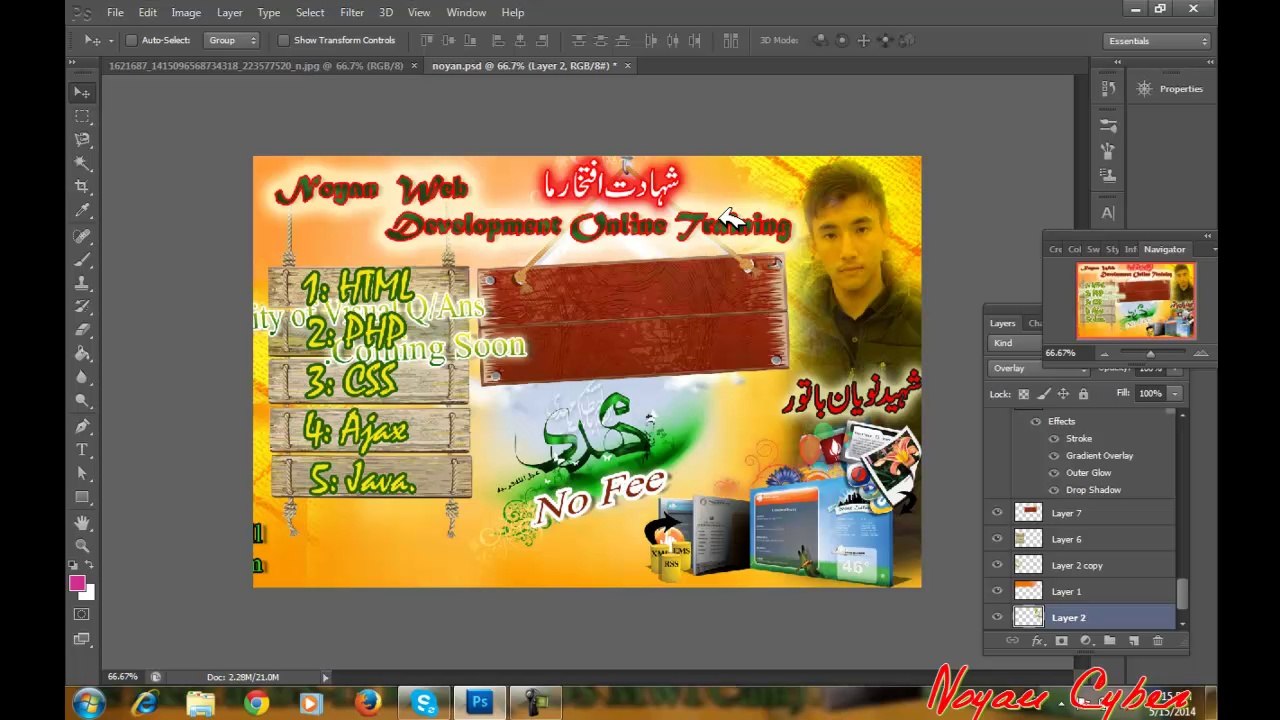Image resolution: width=1280 pixels, height=720 pixels.
Task: Hide Layer 7 visibility
Action: coord(997,513)
